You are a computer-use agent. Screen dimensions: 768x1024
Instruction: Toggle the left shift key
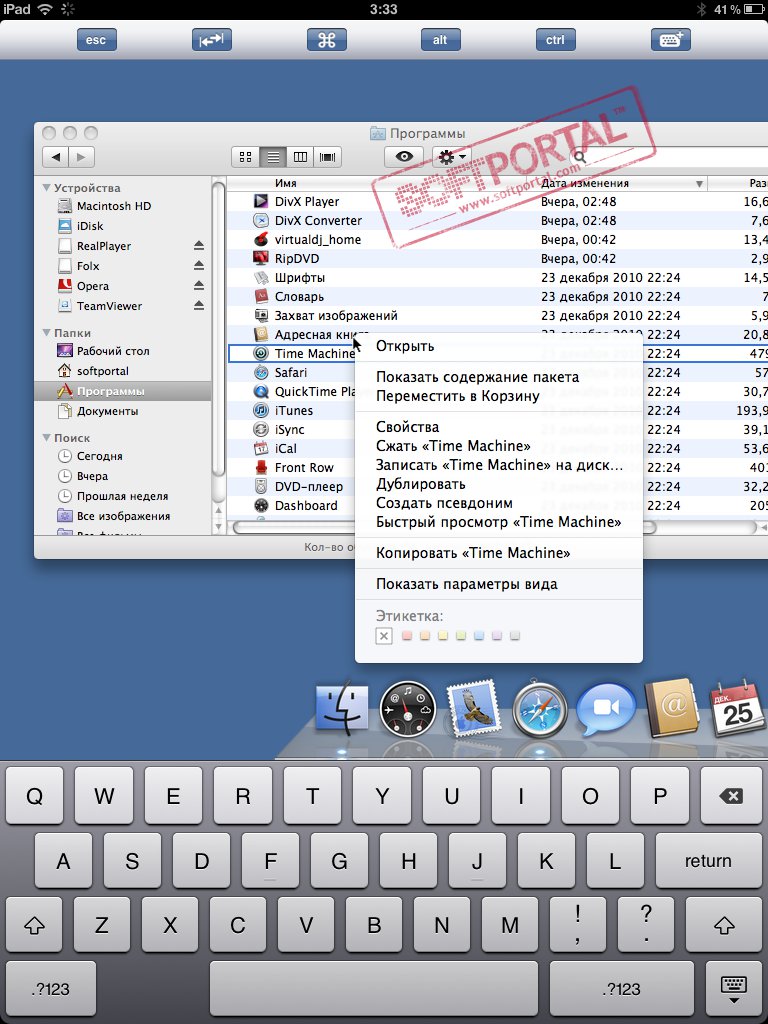coord(34,925)
